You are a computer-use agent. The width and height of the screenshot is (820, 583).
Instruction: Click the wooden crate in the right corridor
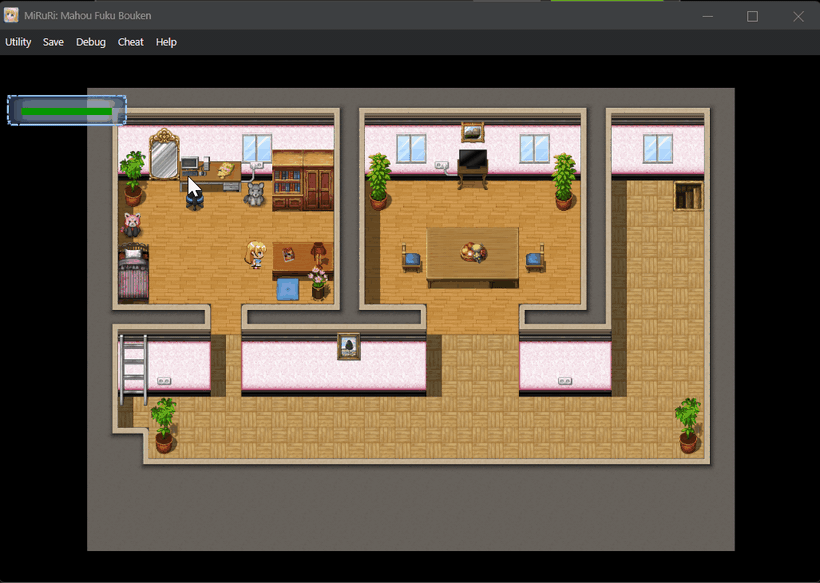coord(688,196)
